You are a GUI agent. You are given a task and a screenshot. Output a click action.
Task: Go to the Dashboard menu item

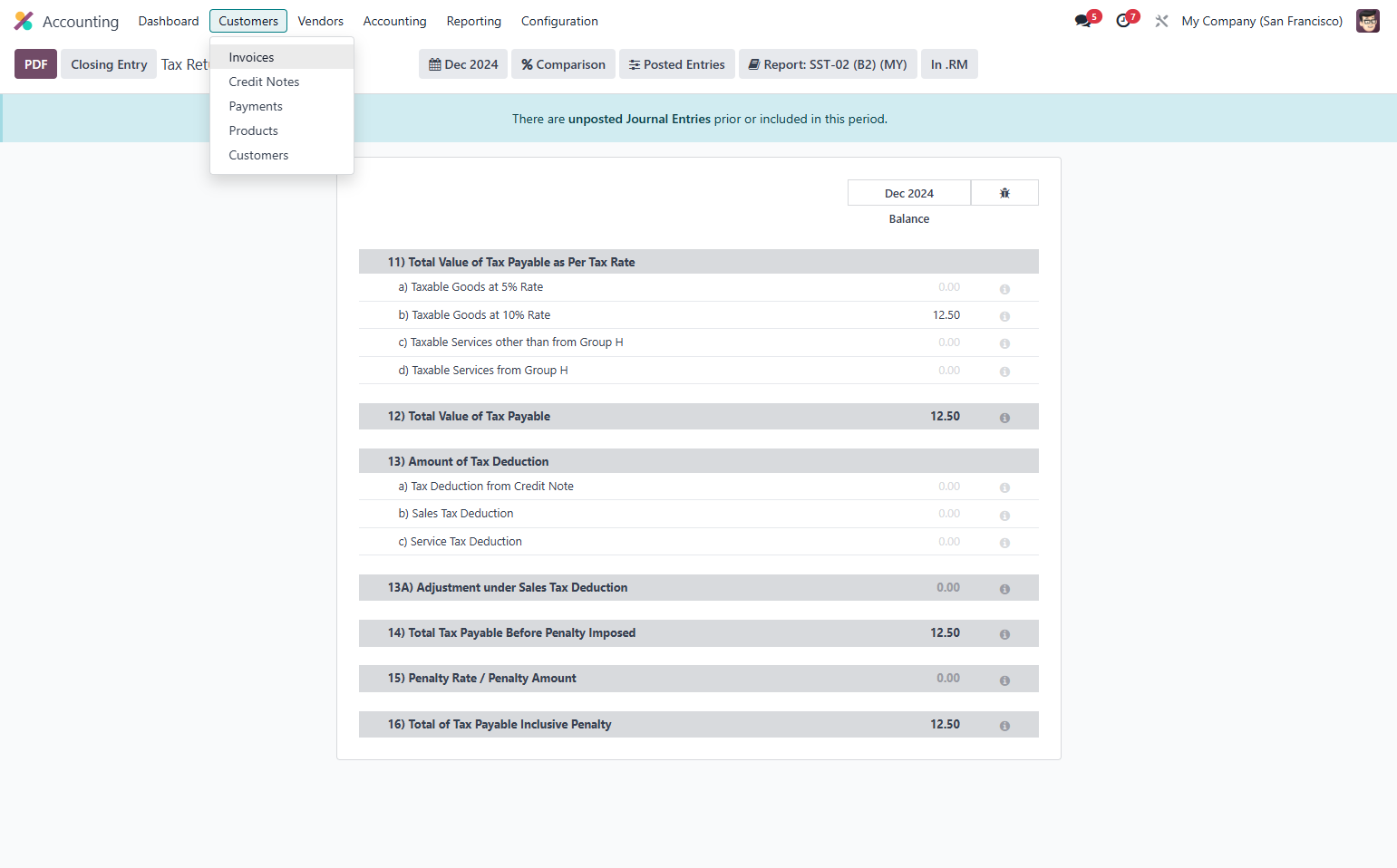tap(169, 21)
